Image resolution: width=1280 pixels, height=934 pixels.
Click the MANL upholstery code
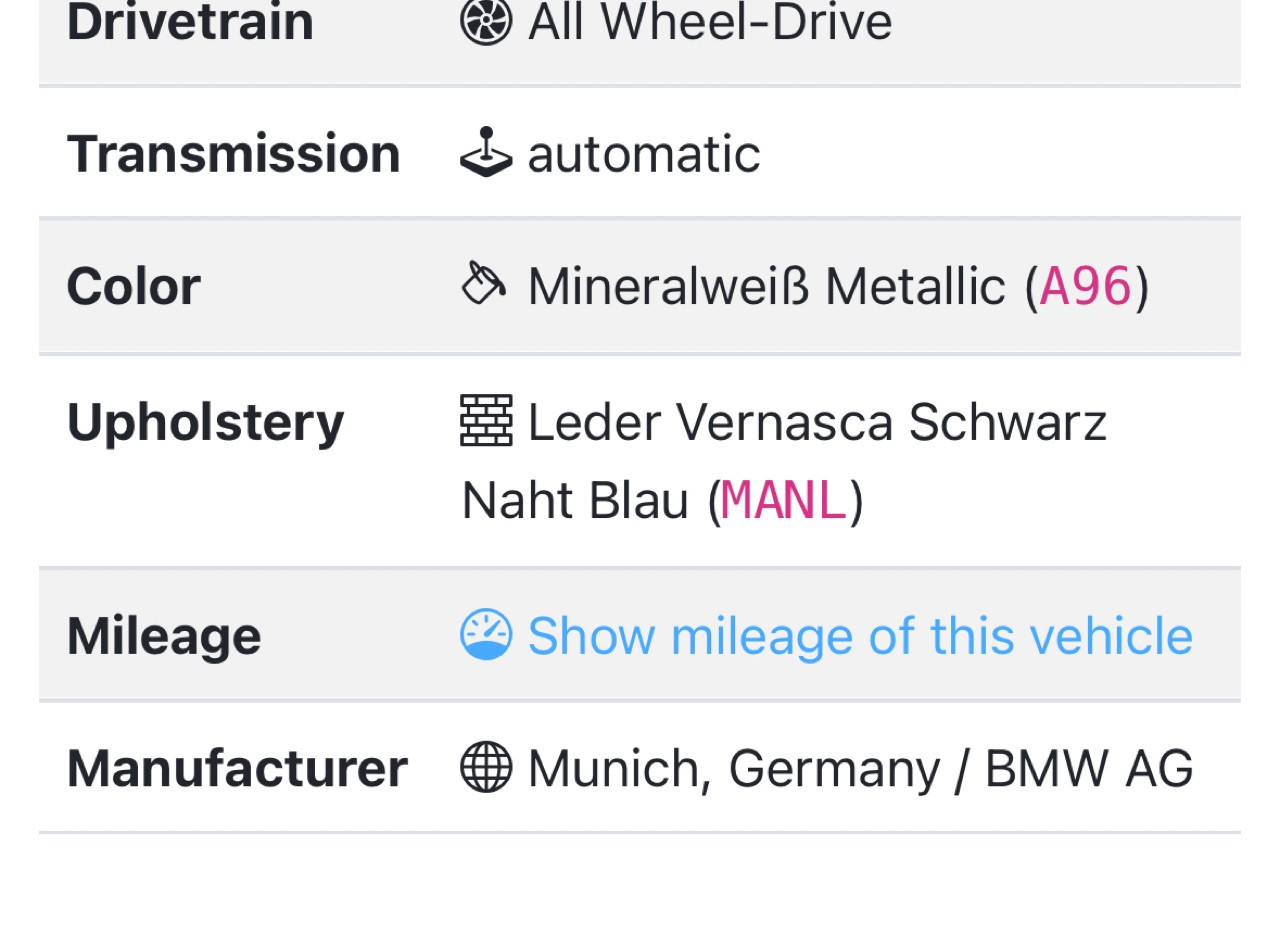783,500
